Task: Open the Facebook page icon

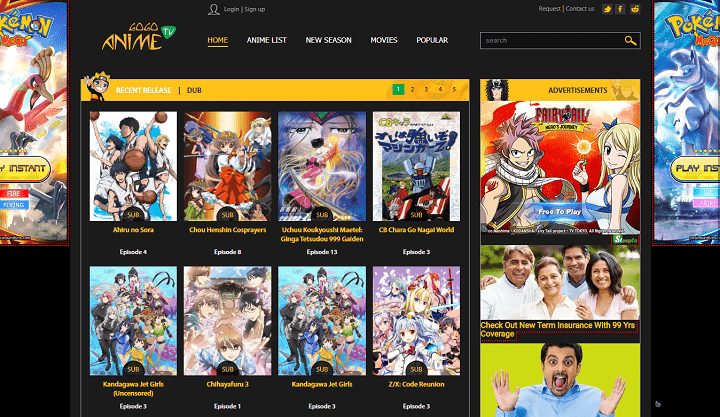Action: click(620, 9)
